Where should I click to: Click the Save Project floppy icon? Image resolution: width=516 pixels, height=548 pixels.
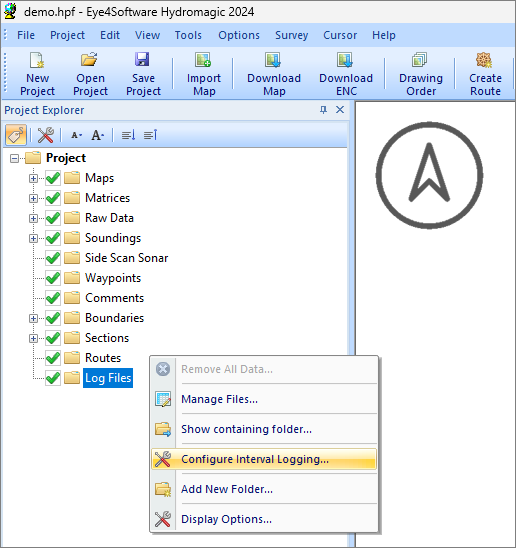pos(142,59)
